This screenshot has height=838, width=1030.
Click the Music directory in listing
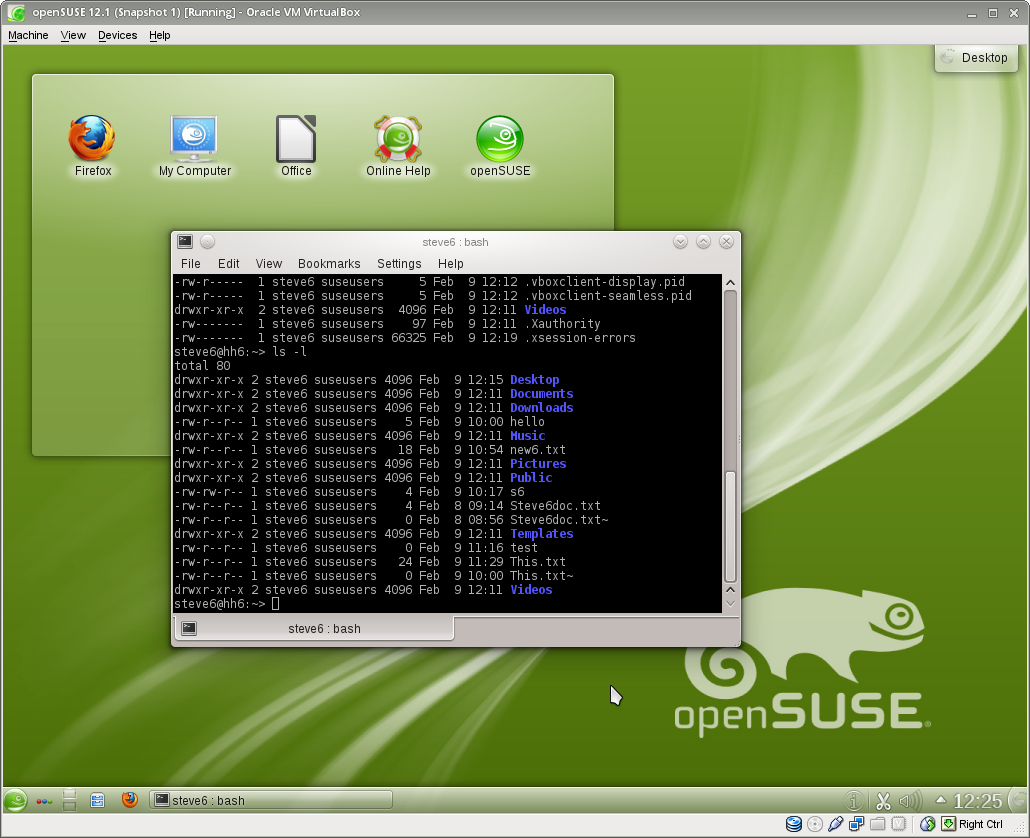tap(527, 435)
